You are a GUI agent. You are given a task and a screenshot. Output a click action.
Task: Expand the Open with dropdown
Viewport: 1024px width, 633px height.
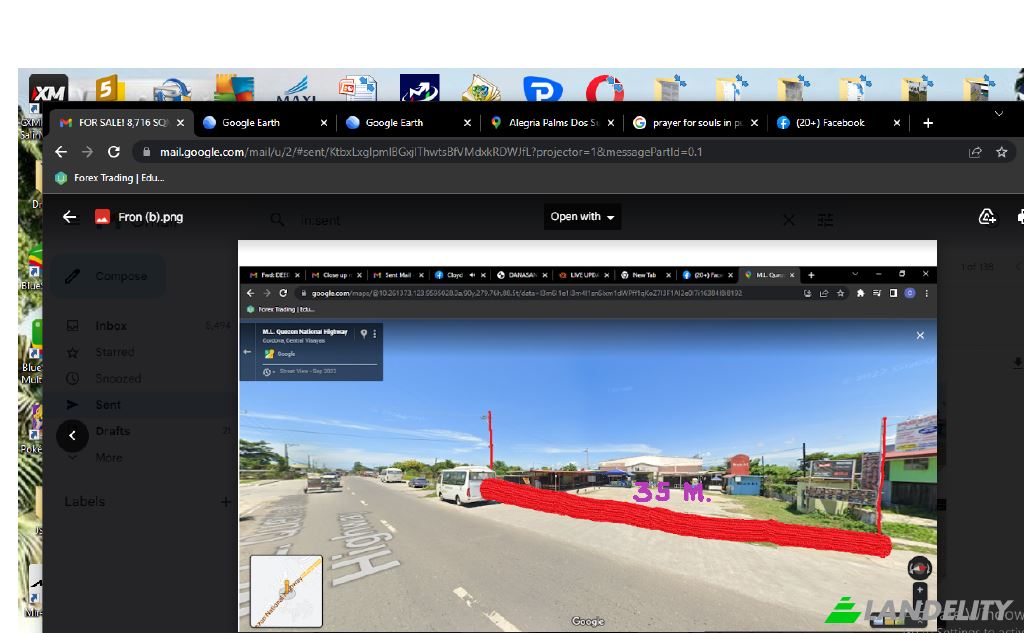pos(583,217)
